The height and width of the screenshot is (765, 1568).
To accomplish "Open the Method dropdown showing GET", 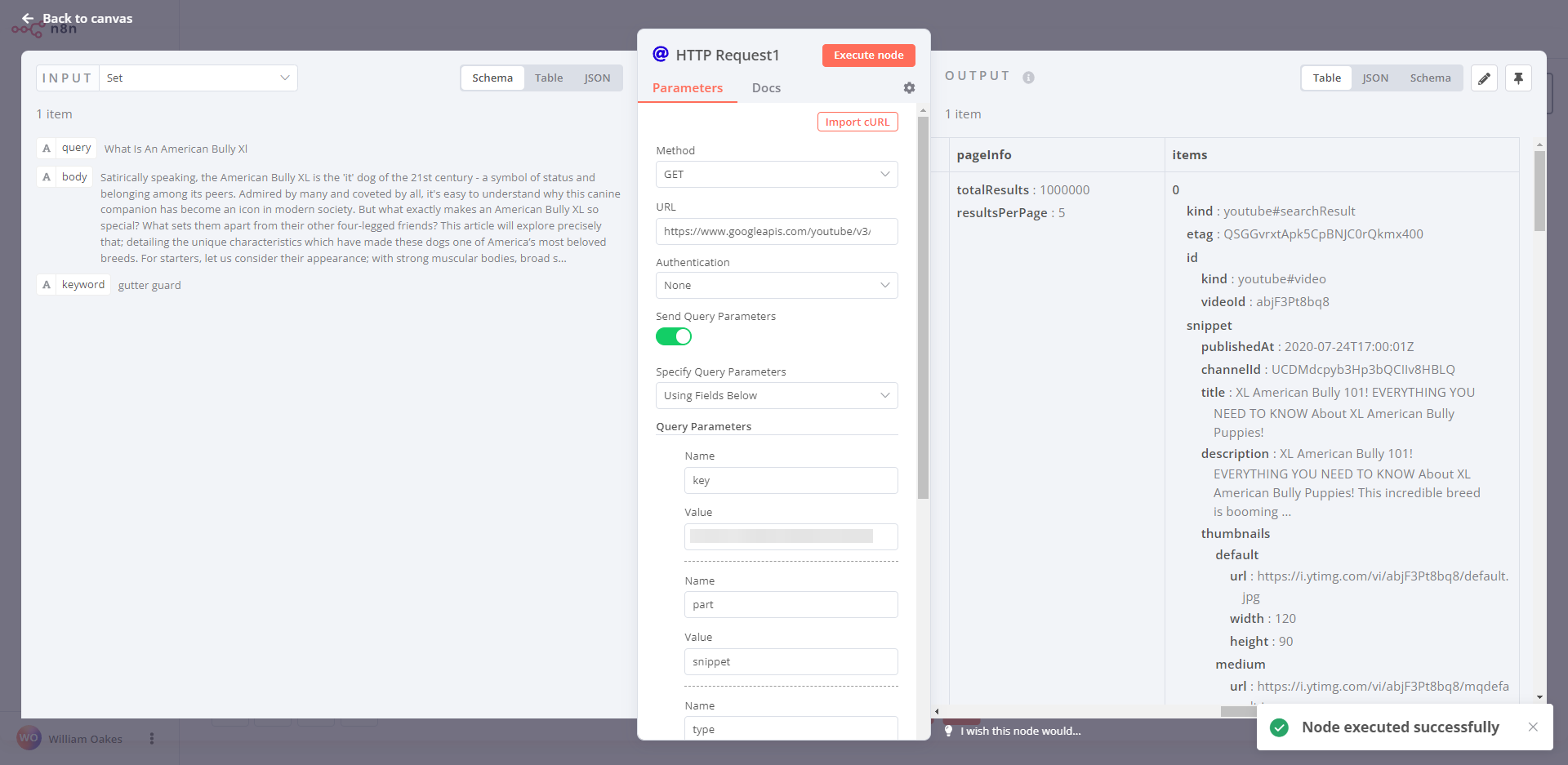I will pyautogui.click(x=776, y=174).
